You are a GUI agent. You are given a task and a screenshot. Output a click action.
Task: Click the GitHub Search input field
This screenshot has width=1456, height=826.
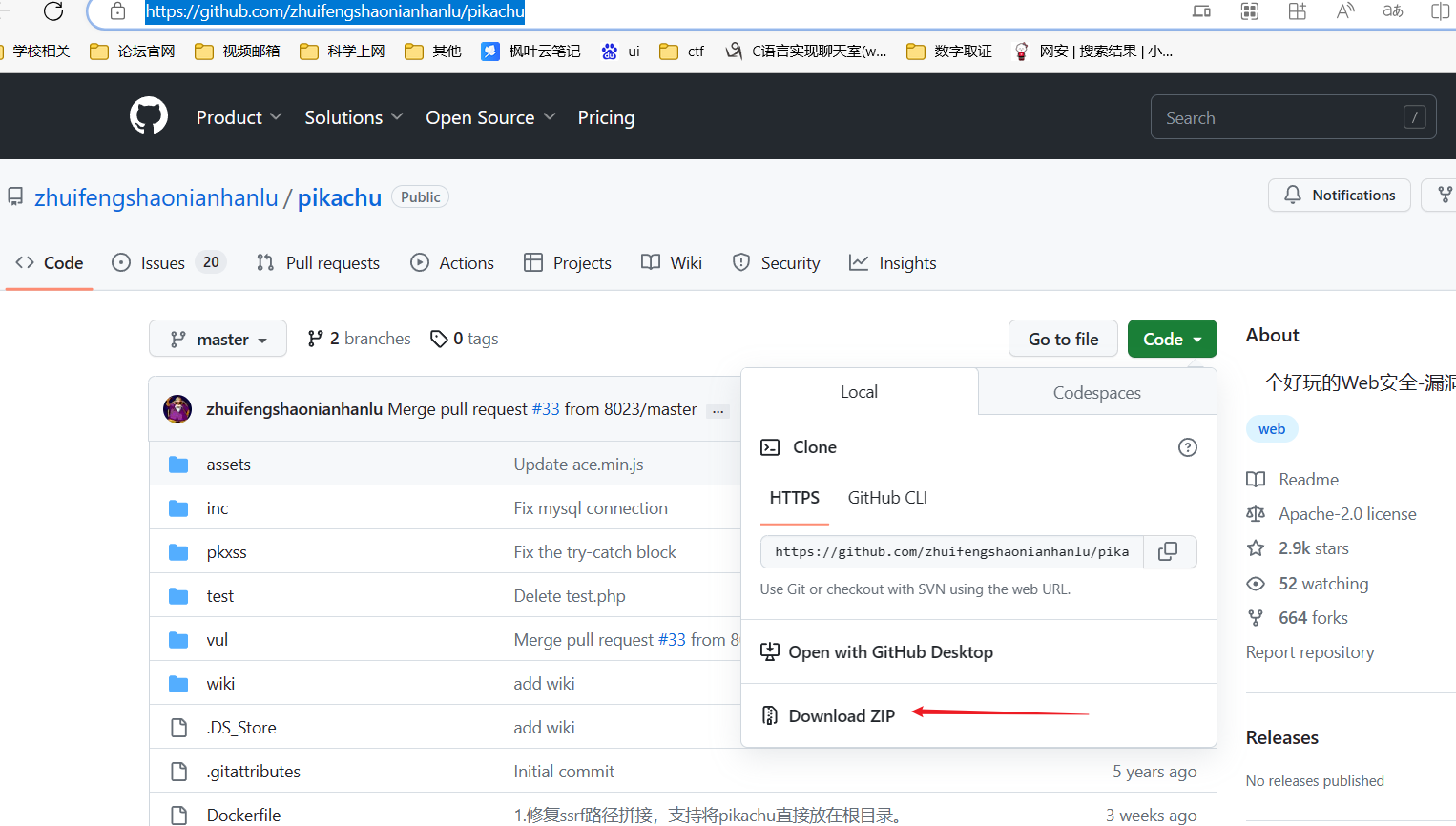coord(1293,117)
